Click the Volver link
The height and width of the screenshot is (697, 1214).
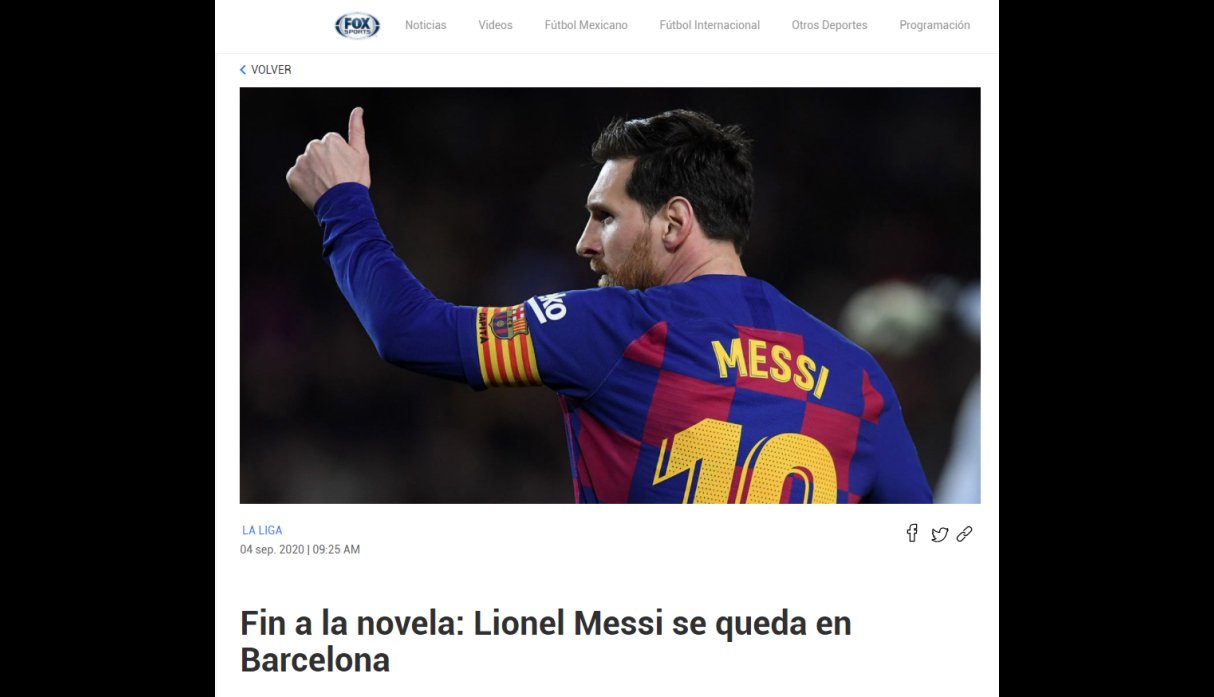coord(271,70)
